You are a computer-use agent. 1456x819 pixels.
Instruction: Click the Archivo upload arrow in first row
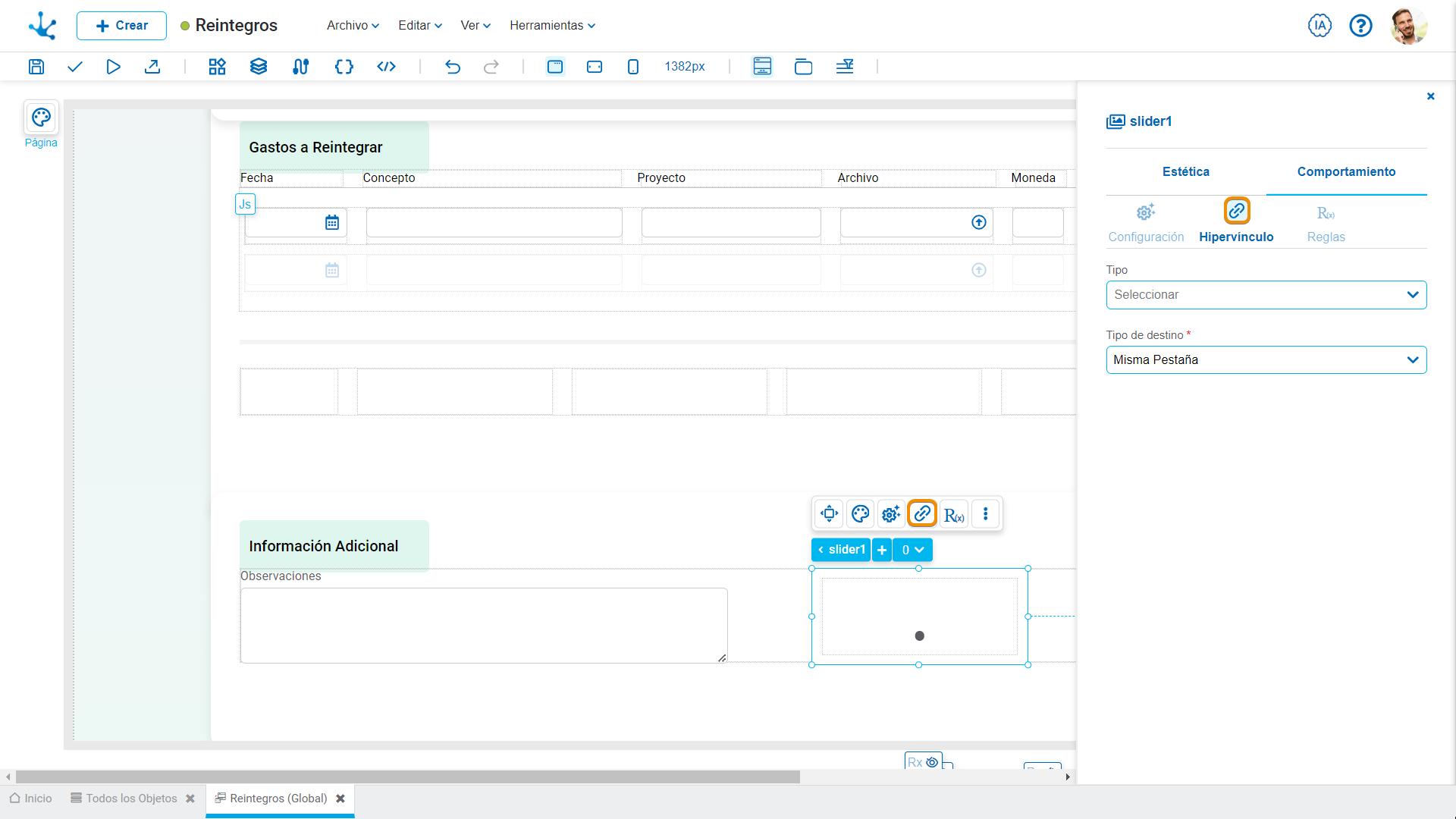click(979, 223)
